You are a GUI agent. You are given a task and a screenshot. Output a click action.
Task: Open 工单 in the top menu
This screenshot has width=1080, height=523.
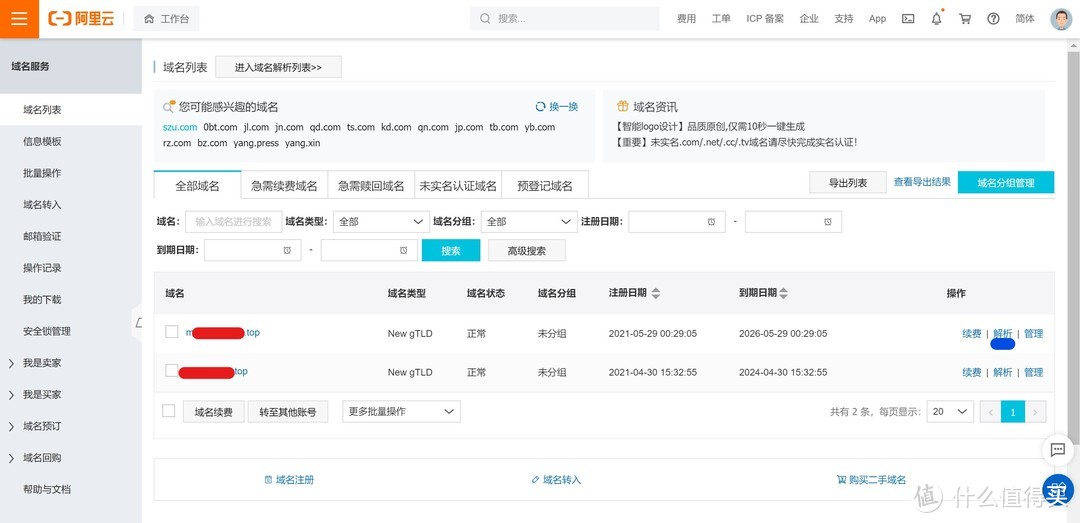721,19
